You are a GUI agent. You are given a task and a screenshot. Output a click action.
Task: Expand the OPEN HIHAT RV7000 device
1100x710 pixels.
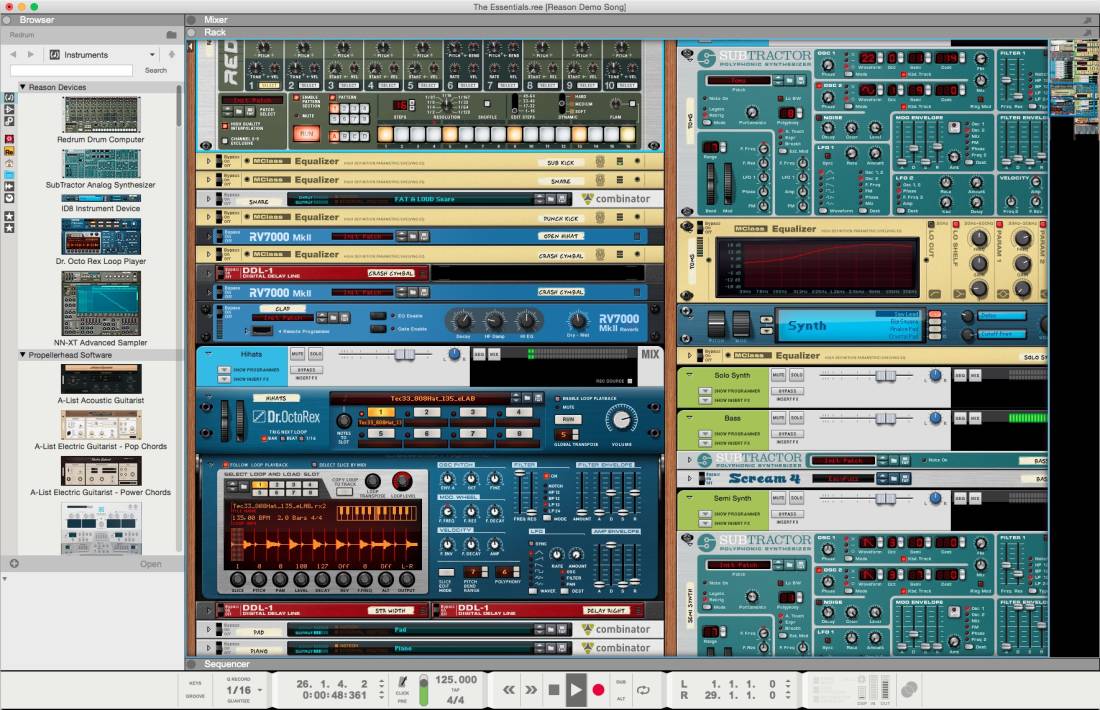[208, 236]
